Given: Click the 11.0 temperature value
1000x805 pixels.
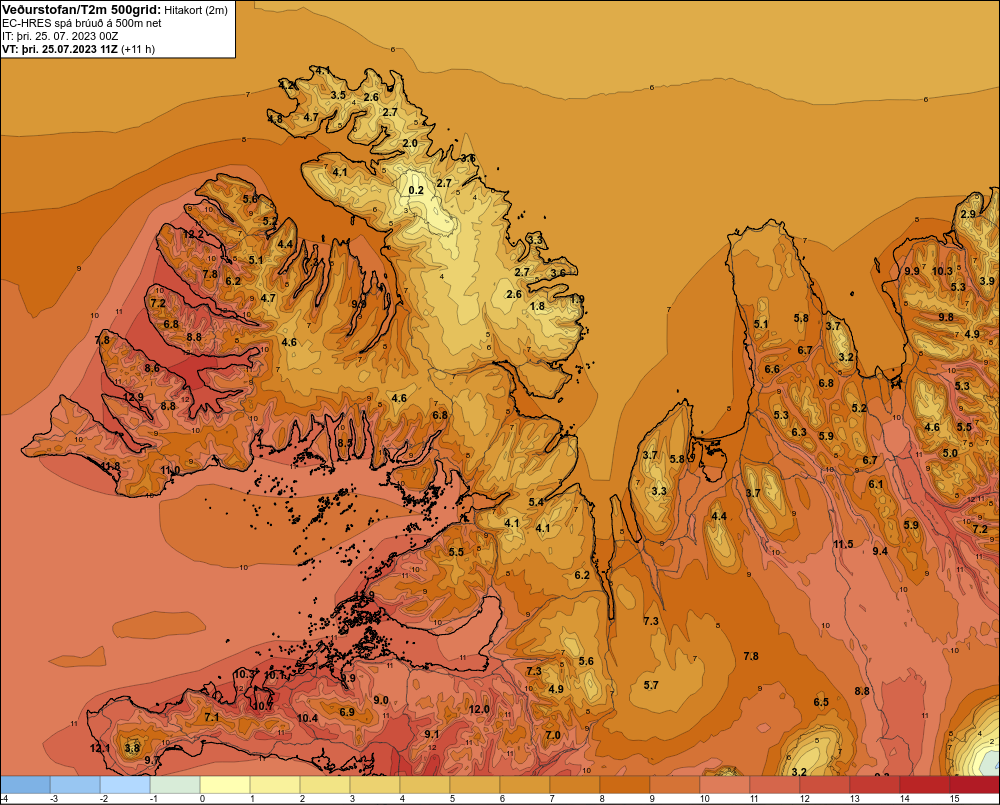Looking at the screenshot, I should coord(170,470).
